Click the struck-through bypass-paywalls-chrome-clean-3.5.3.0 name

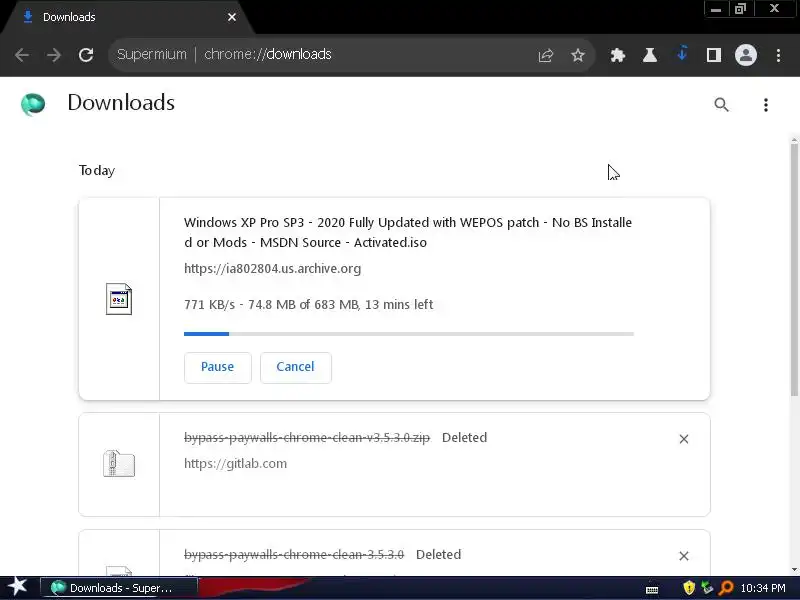pos(294,555)
